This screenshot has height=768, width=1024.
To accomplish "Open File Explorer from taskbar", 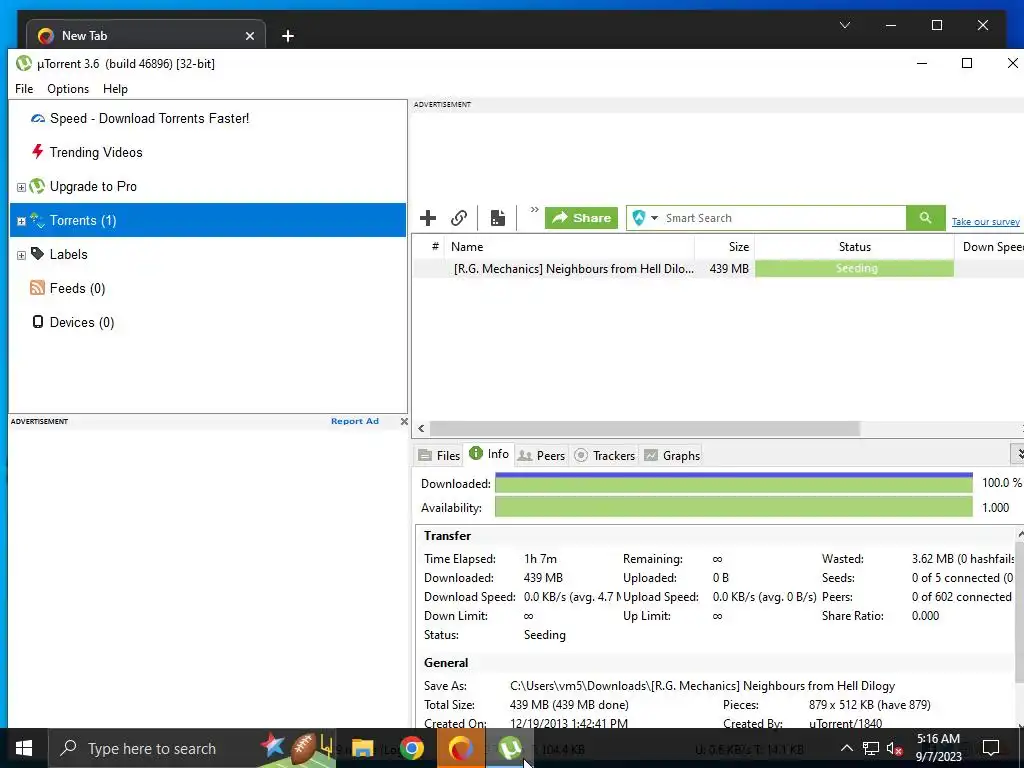I will 362,748.
